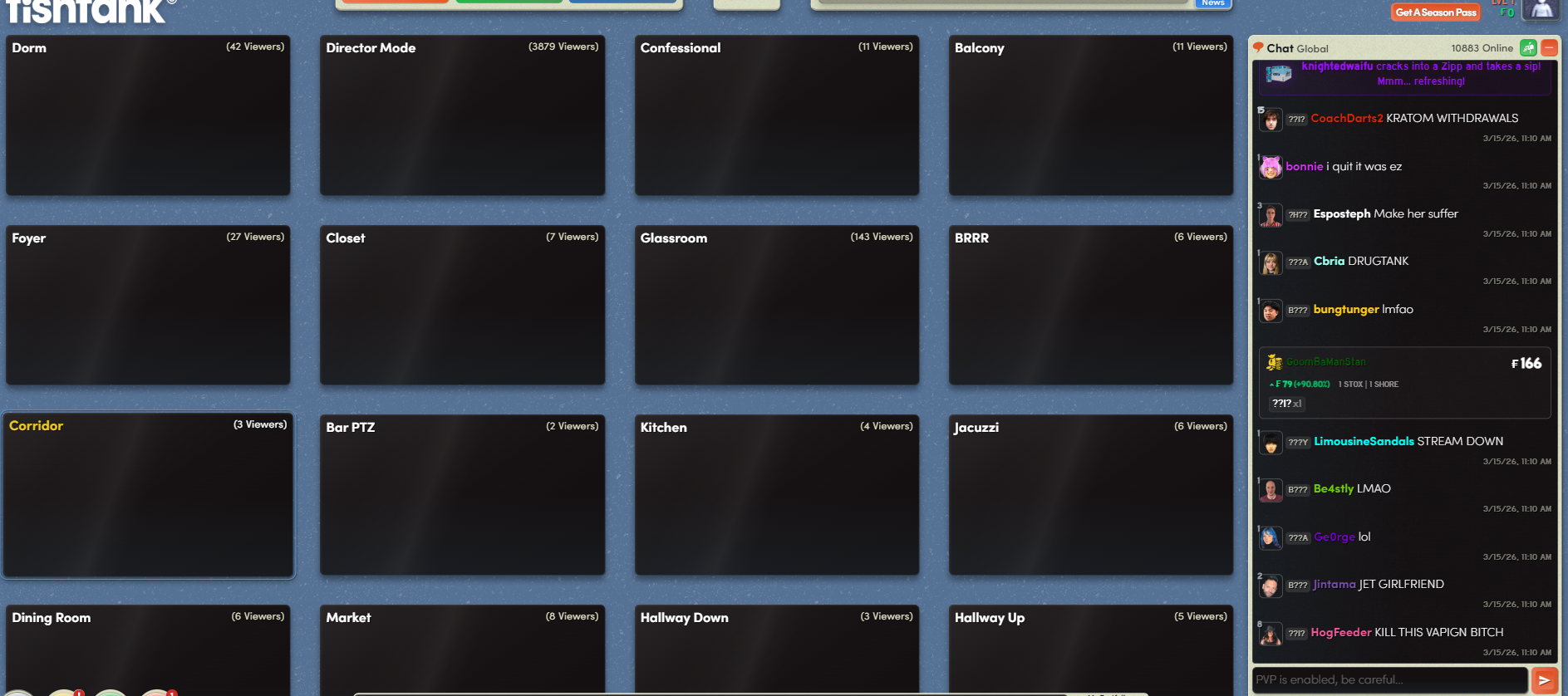
Task: Click CoachDarts2's avatar in chat
Action: pyautogui.click(x=1271, y=120)
